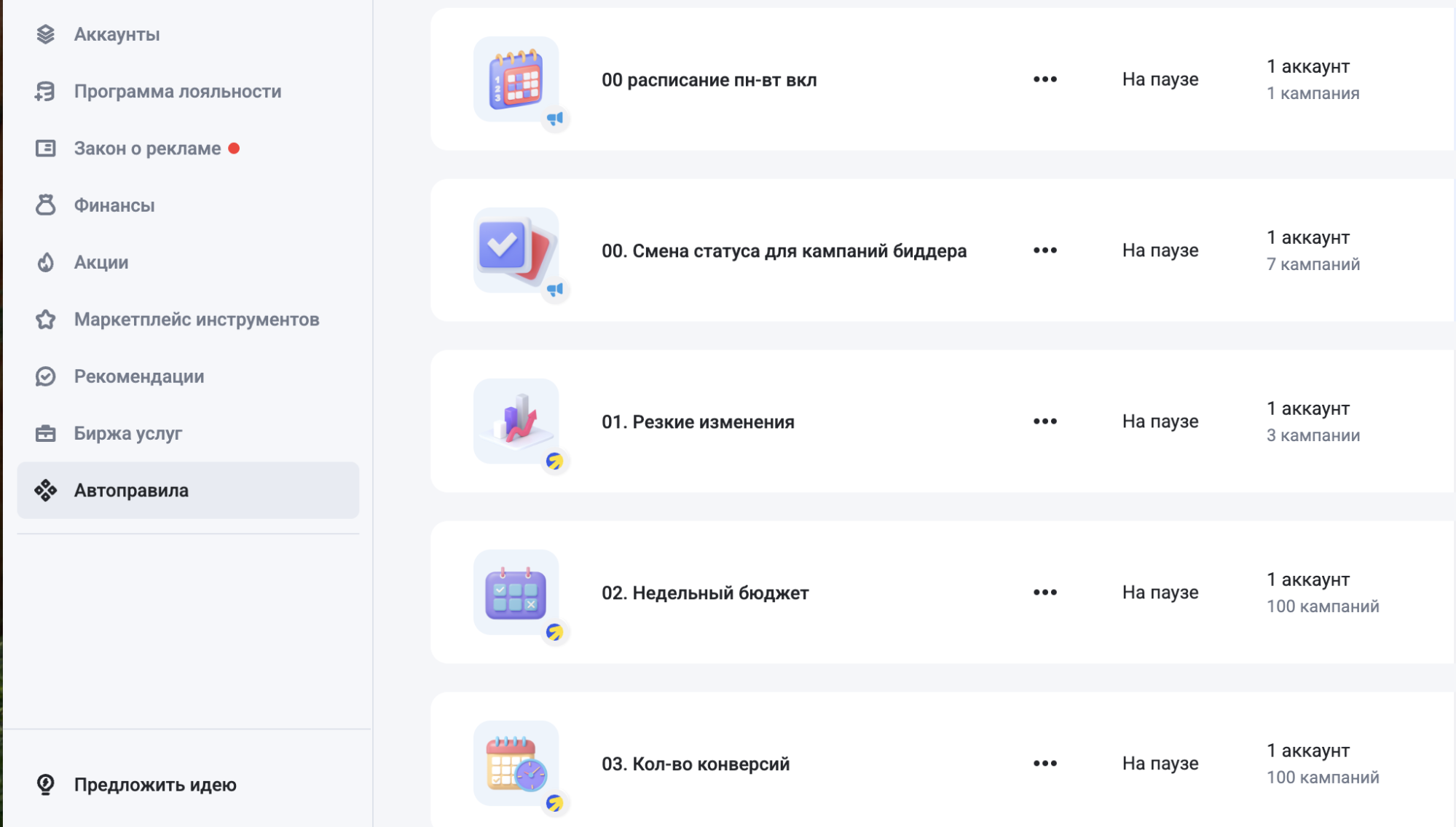Click the Биржа услуг briefcase icon
This screenshot has height=827, width=1456.
(45, 433)
